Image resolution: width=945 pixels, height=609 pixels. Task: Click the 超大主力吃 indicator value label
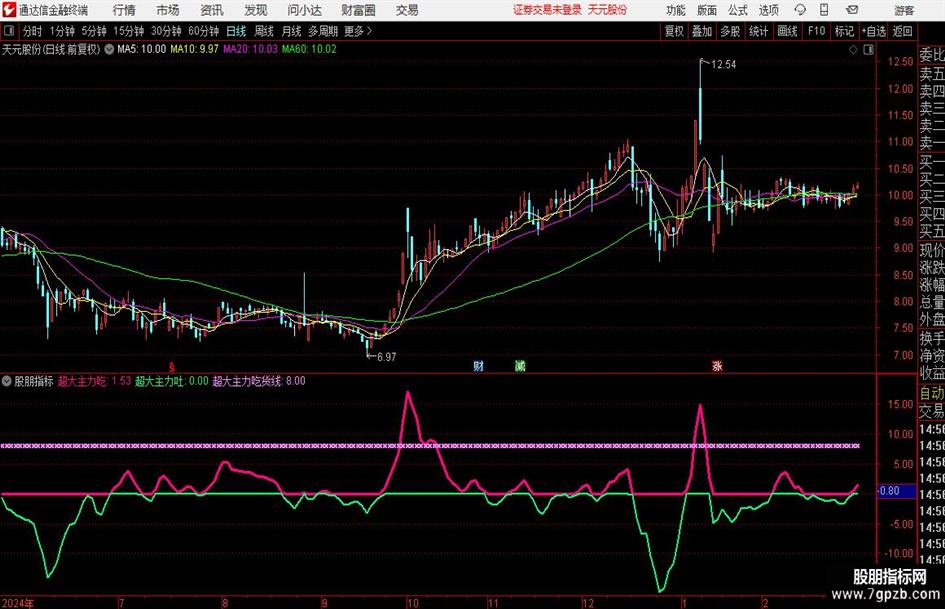click(x=95, y=381)
